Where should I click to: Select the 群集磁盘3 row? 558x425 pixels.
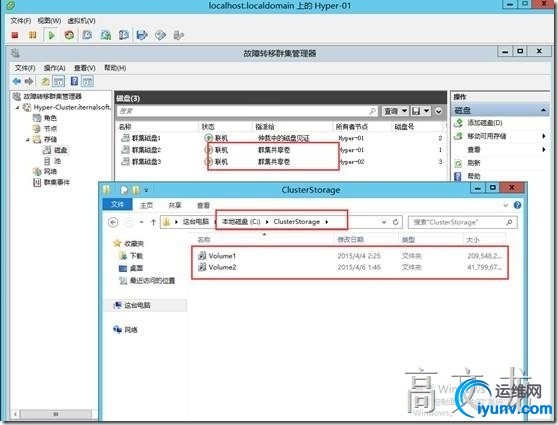click(281, 162)
